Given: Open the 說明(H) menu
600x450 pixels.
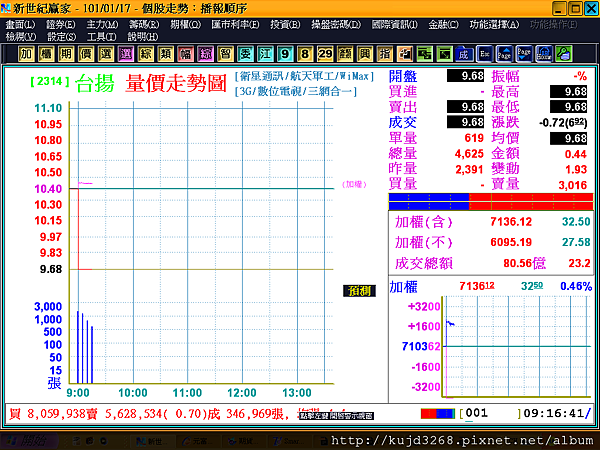Looking at the screenshot, I should tap(143, 37).
